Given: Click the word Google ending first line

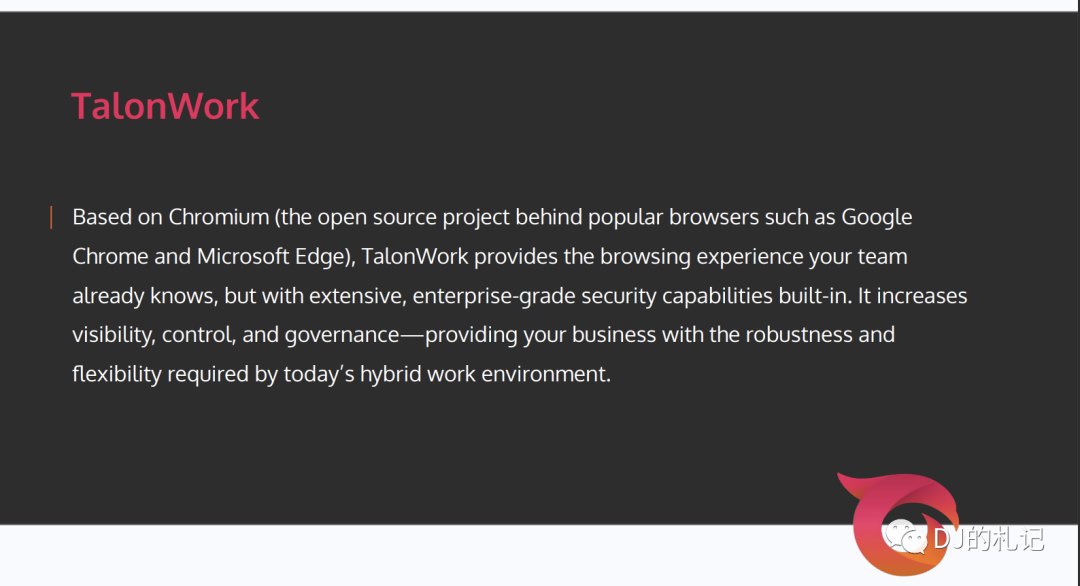Looking at the screenshot, I should [877, 218].
